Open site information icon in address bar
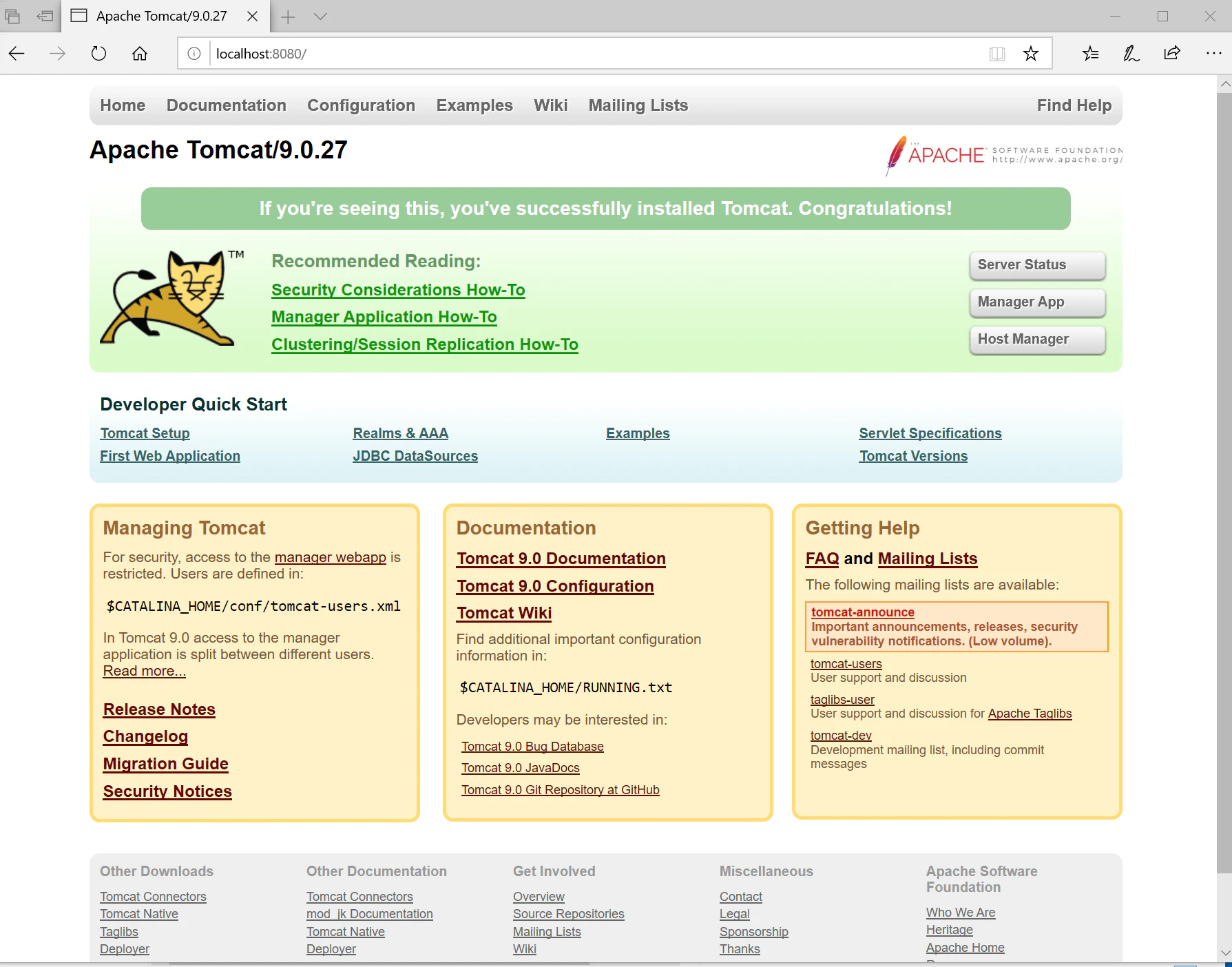The height and width of the screenshot is (967, 1232). [x=194, y=54]
